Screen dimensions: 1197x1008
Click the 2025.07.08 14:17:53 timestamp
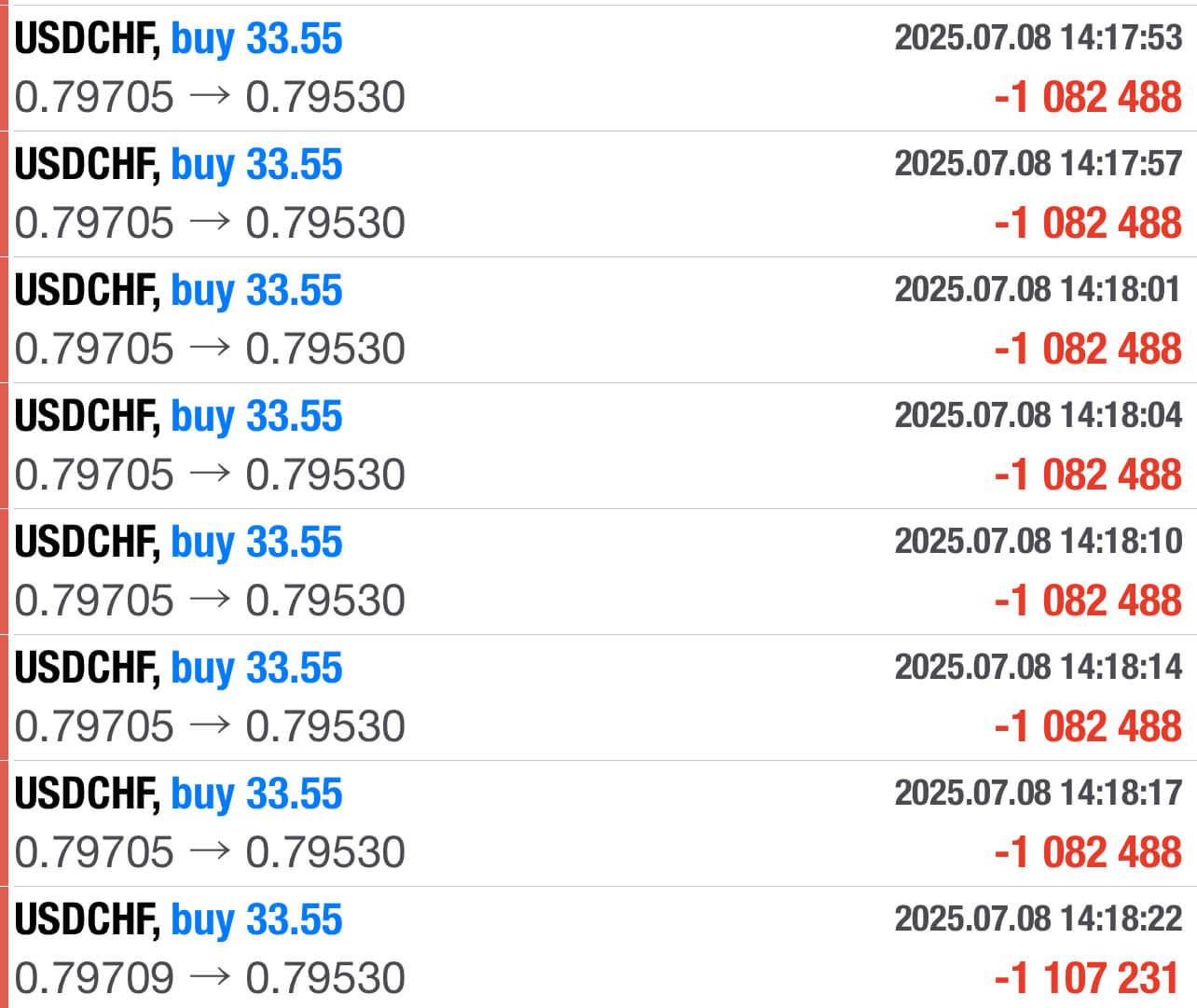pyautogui.click(x=1039, y=38)
